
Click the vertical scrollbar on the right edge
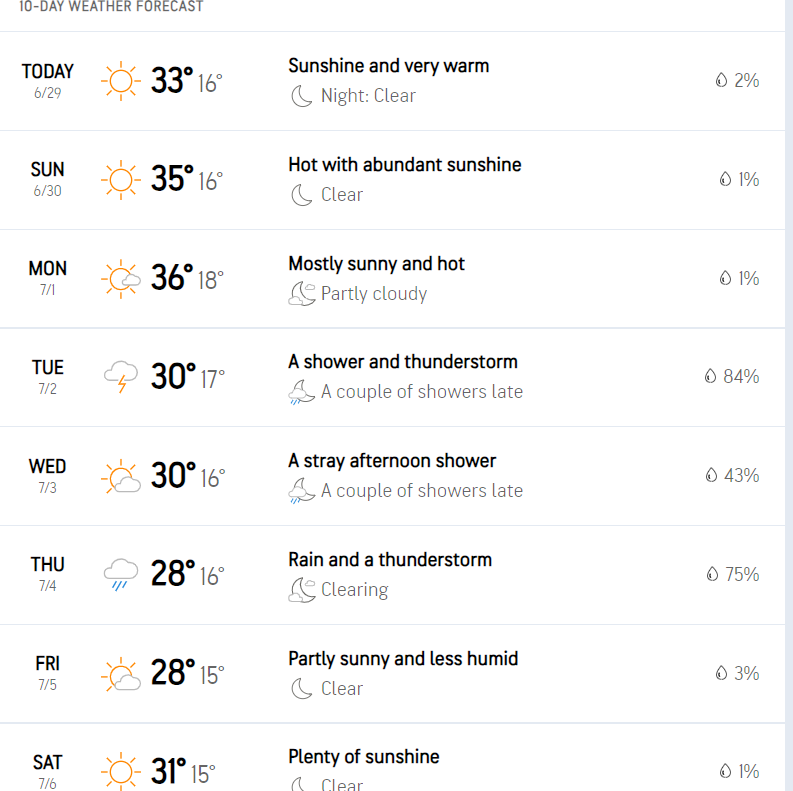(789, 396)
